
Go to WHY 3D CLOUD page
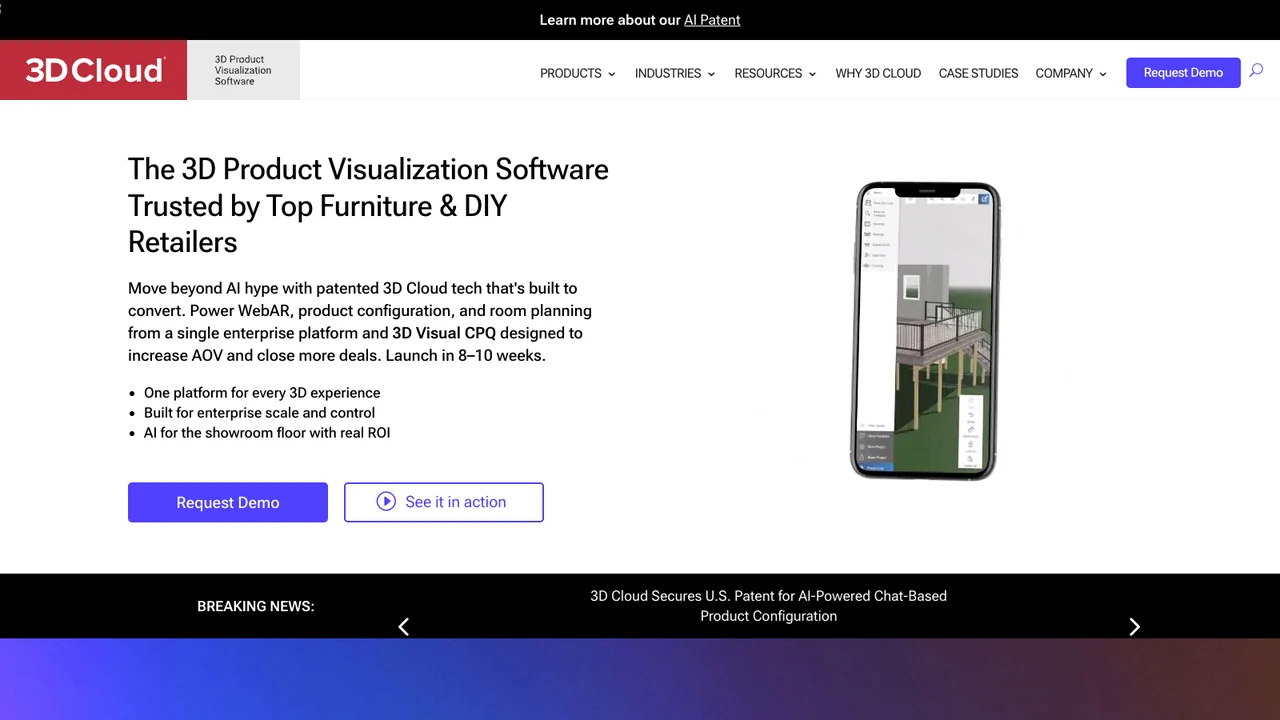pyautogui.click(x=878, y=73)
